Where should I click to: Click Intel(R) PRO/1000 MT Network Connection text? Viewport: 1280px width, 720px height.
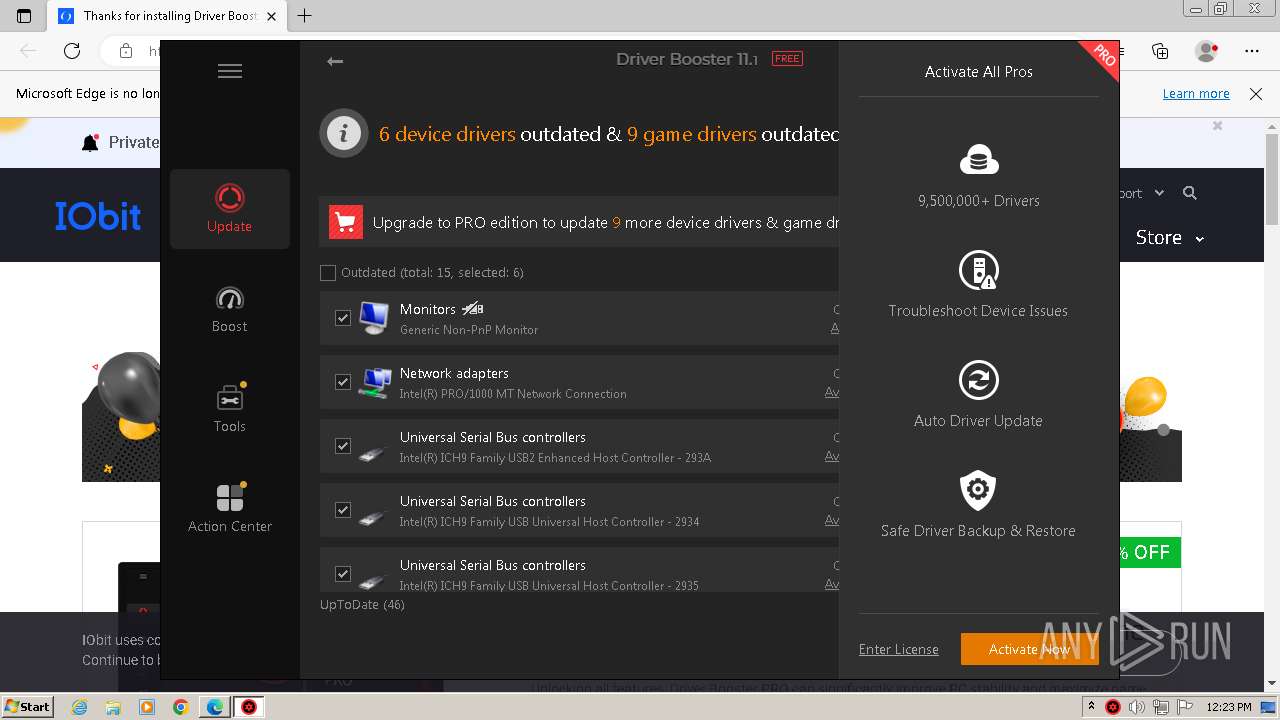tap(513, 394)
